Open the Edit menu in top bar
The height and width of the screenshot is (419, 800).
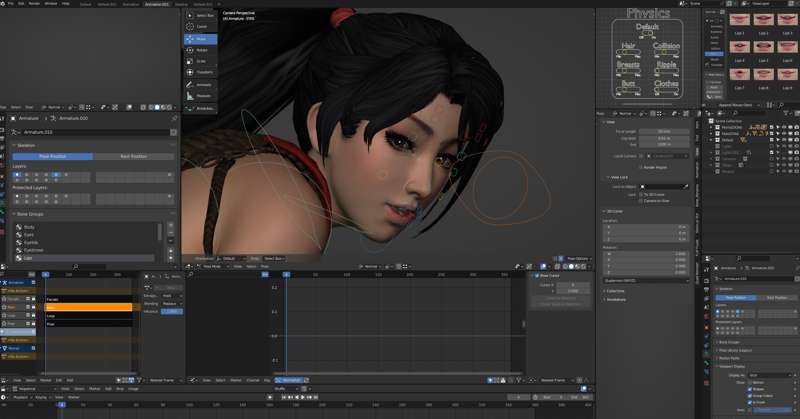click(21, 4)
